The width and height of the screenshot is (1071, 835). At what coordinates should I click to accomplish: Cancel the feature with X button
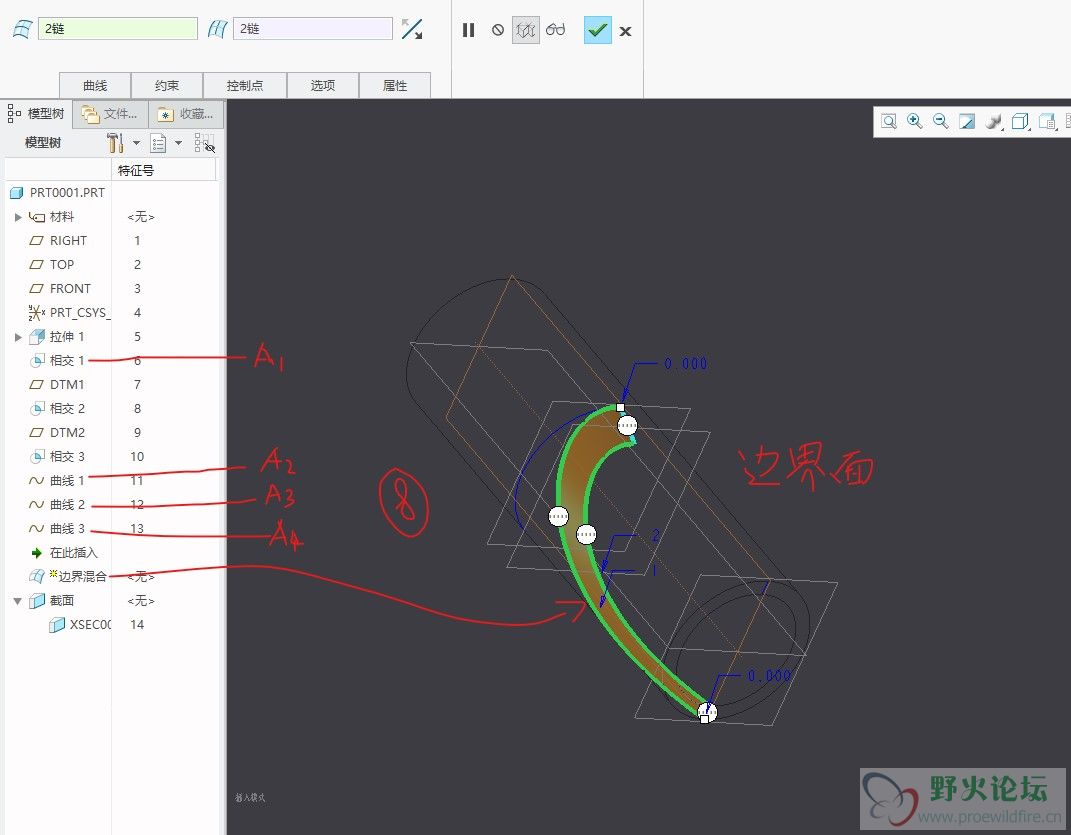pos(625,31)
